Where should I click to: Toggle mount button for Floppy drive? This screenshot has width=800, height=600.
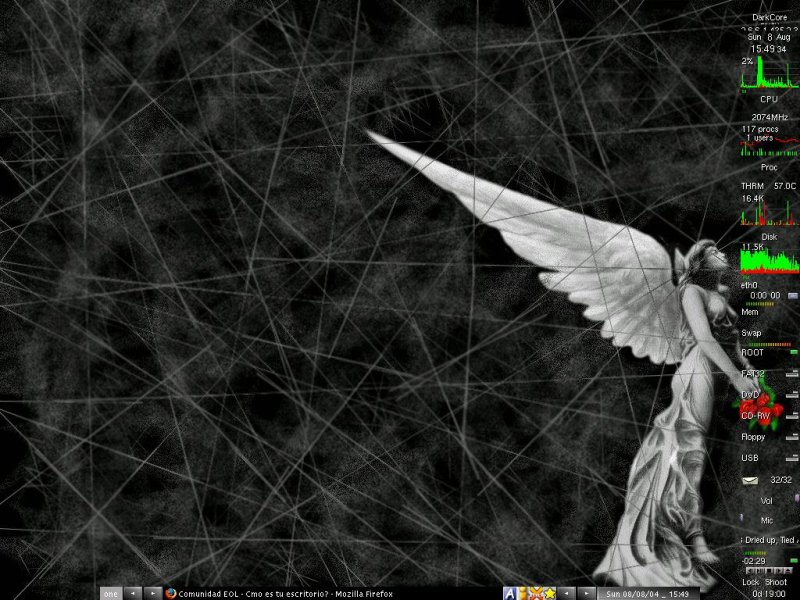[793, 437]
